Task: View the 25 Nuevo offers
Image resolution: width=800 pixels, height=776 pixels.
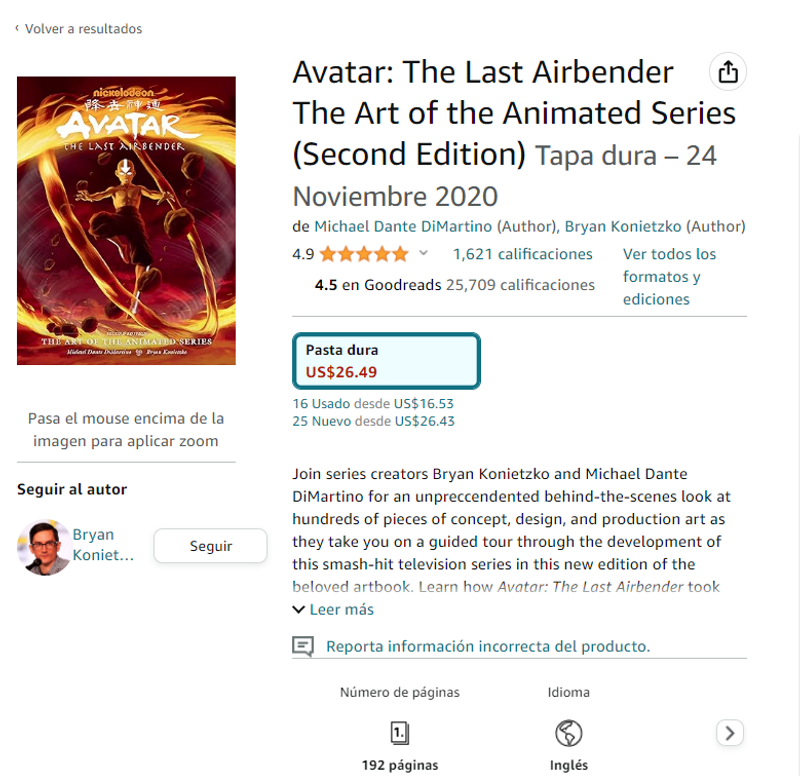Action: (x=373, y=421)
